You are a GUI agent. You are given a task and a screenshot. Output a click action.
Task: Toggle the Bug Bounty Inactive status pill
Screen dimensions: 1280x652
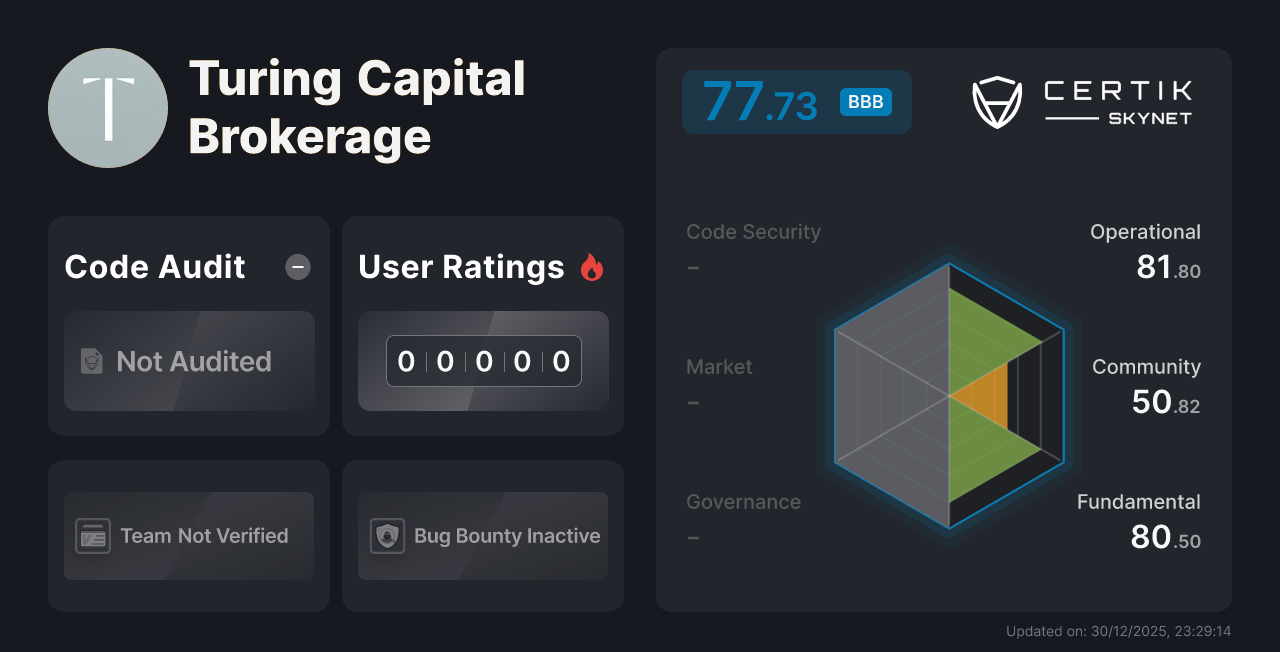[x=482, y=536]
